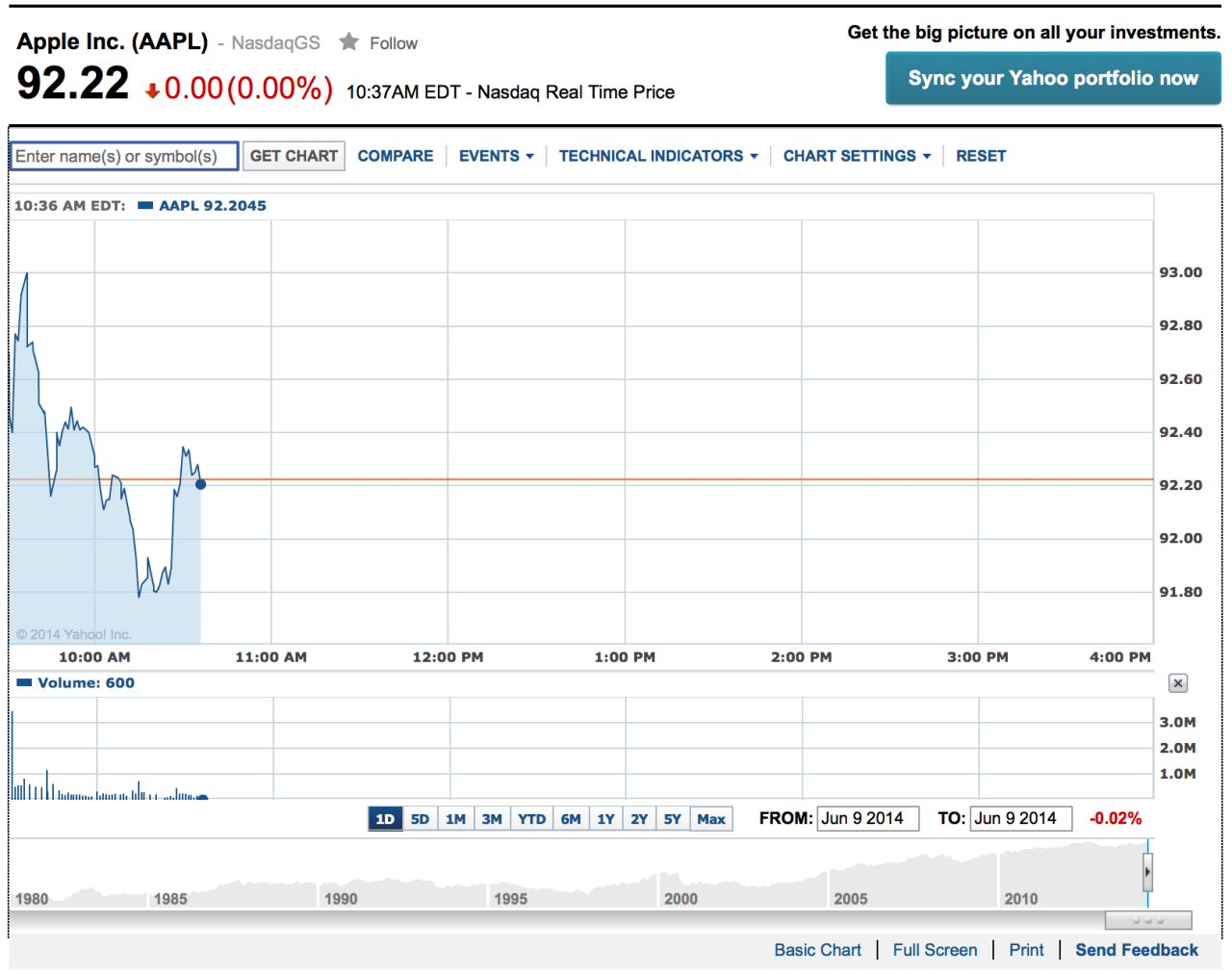
Task: Select the Max range tab
Action: coord(710,818)
